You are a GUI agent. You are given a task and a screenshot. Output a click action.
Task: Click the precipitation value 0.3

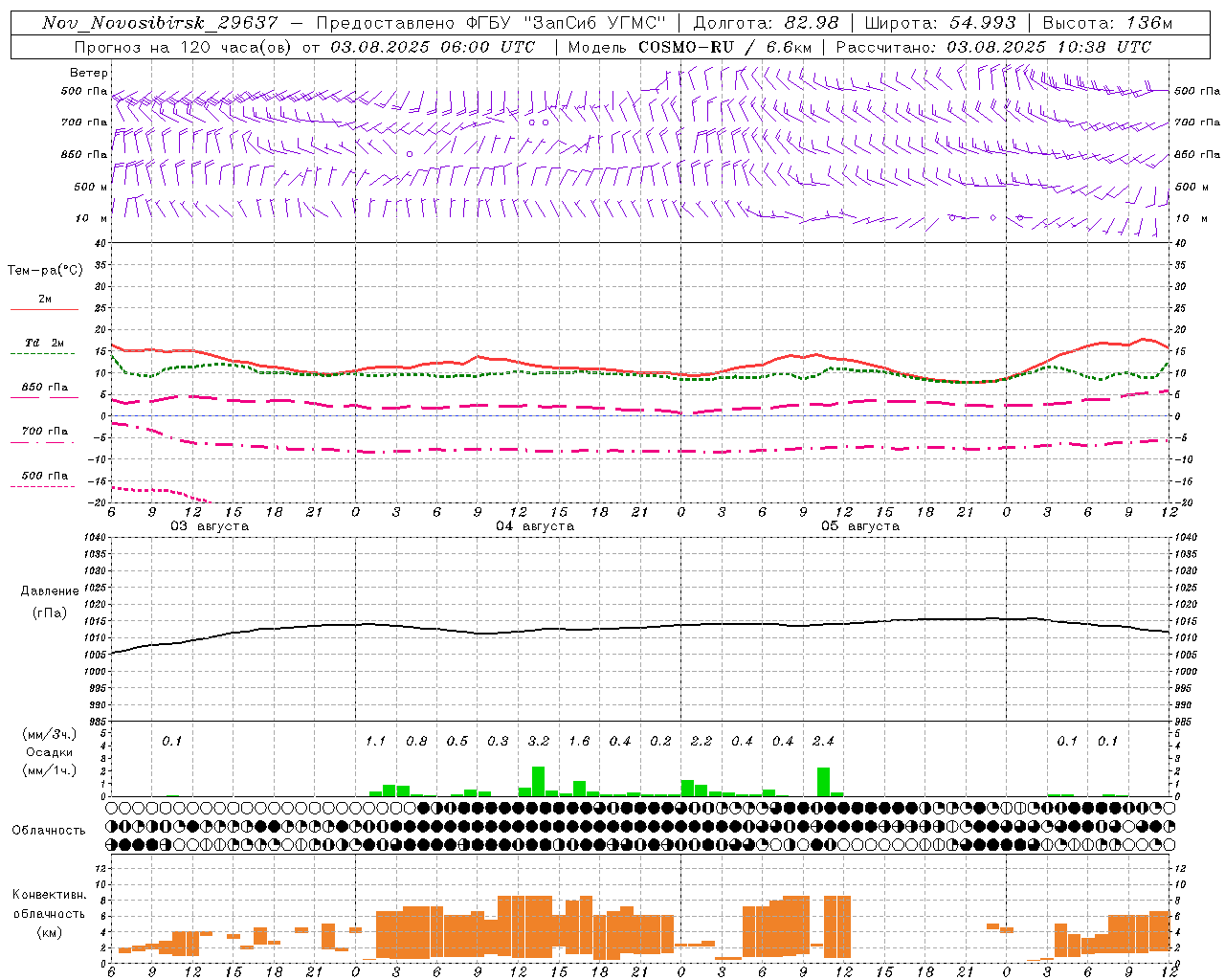tap(498, 741)
